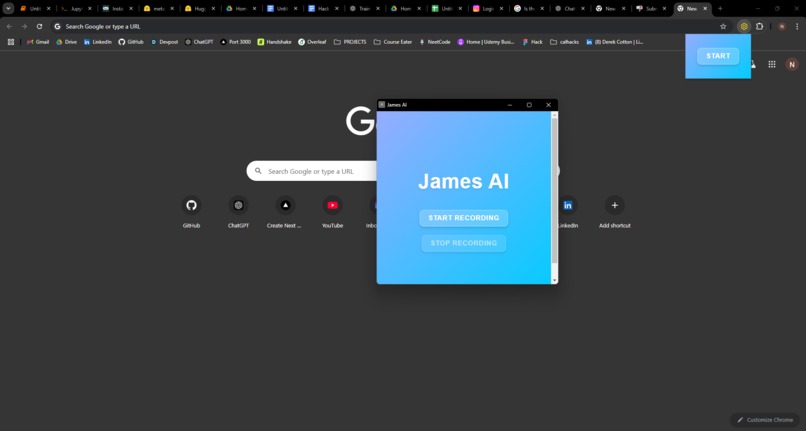The width and height of the screenshot is (806, 431).
Task: Open the bookmarks apps grid icon
Action: (11, 42)
